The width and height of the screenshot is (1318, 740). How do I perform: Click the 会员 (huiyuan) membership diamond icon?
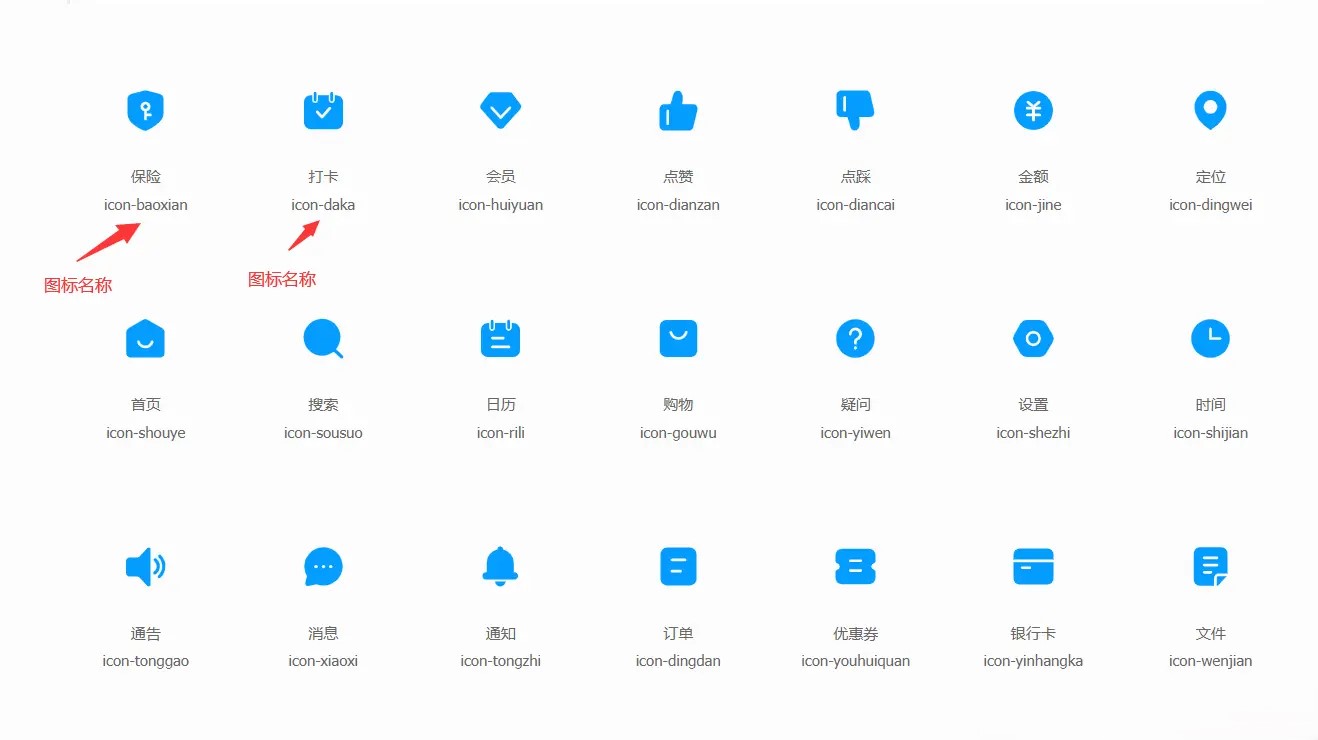click(500, 110)
